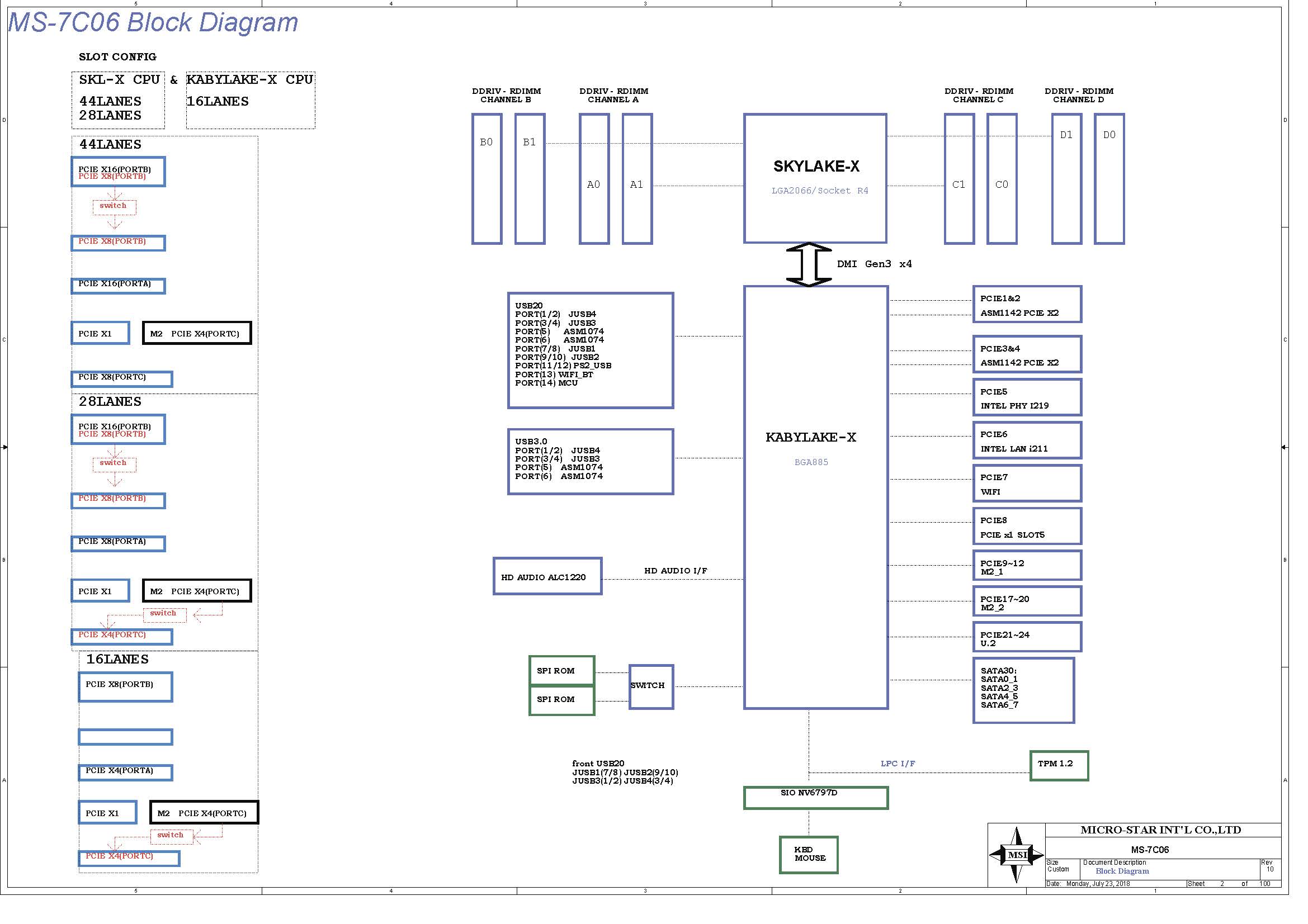This screenshot has width=1308, height=924.
Task: Click the C1 DIMM slot
Action: [x=960, y=179]
